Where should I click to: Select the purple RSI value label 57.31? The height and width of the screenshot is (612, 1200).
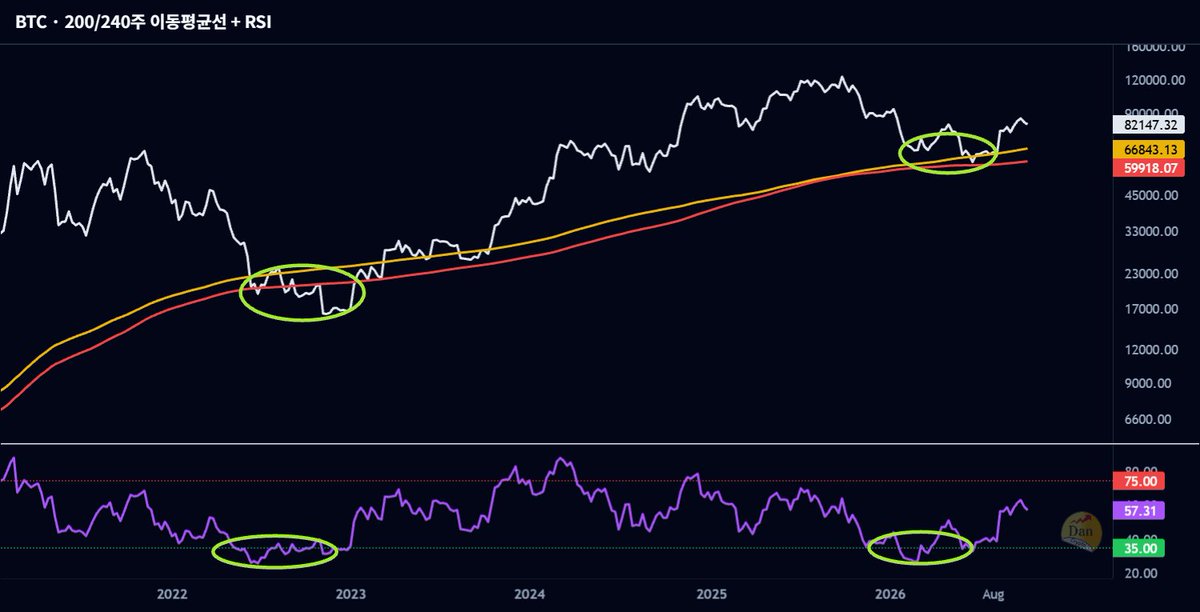1137,510
